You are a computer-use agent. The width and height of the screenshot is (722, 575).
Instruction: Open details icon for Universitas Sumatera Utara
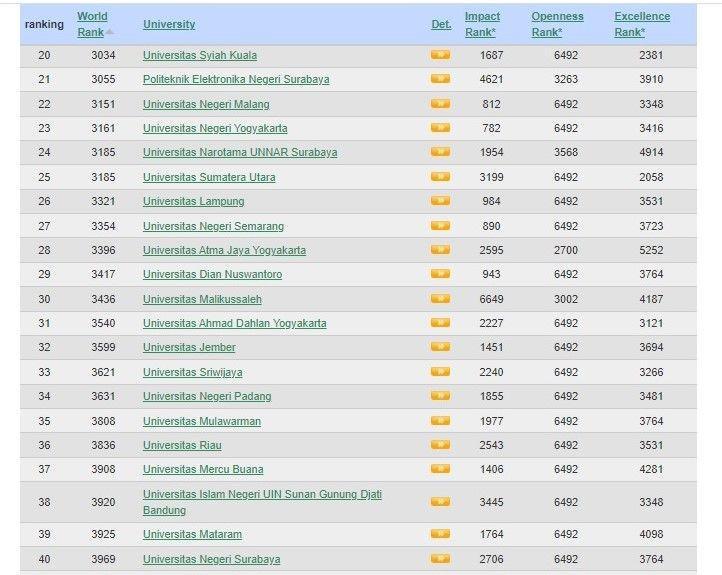pyautogui.click(x=440, y=177)
